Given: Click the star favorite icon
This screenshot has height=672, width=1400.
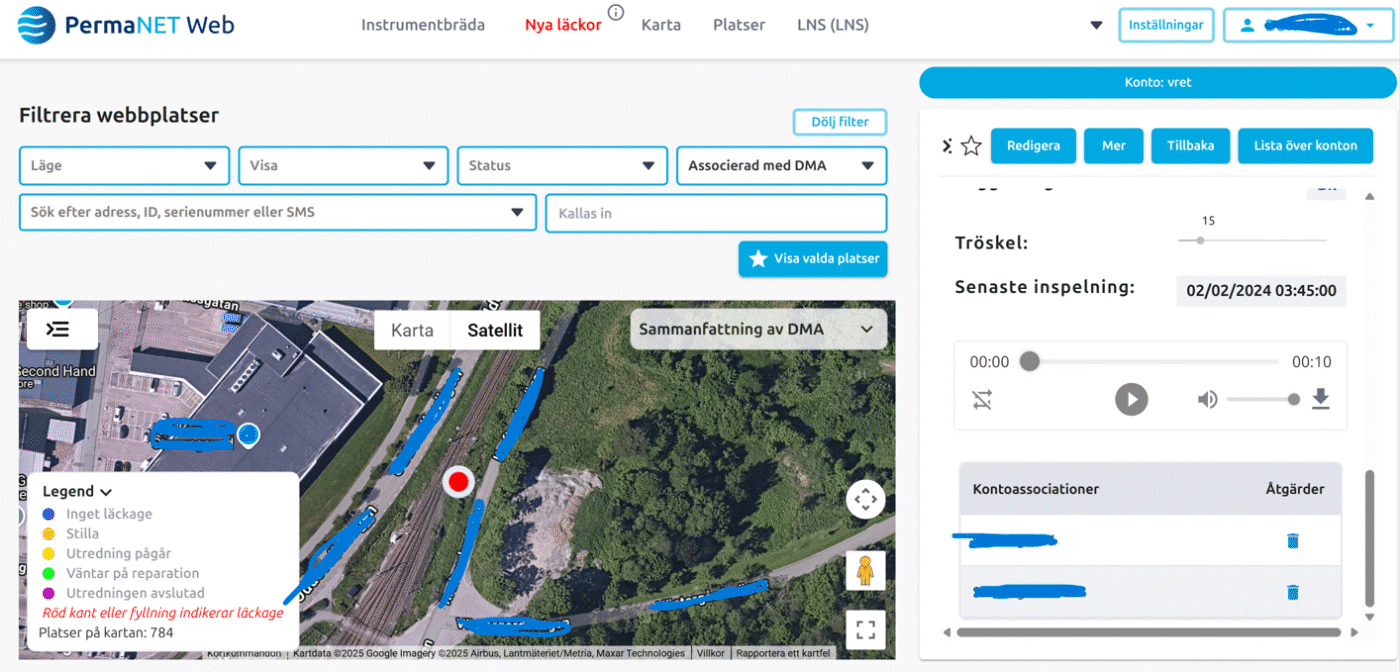Looking at the screenshot, I should pos(971,146).
